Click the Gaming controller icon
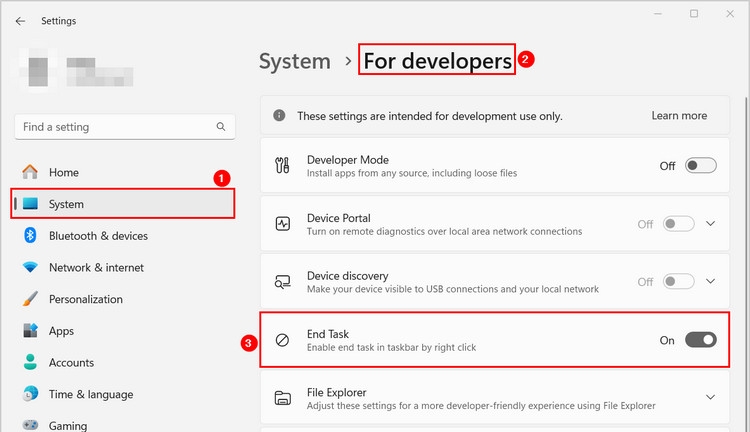This screenshot has height=432, width=750. pyautogui.click(x=30, y=425)
